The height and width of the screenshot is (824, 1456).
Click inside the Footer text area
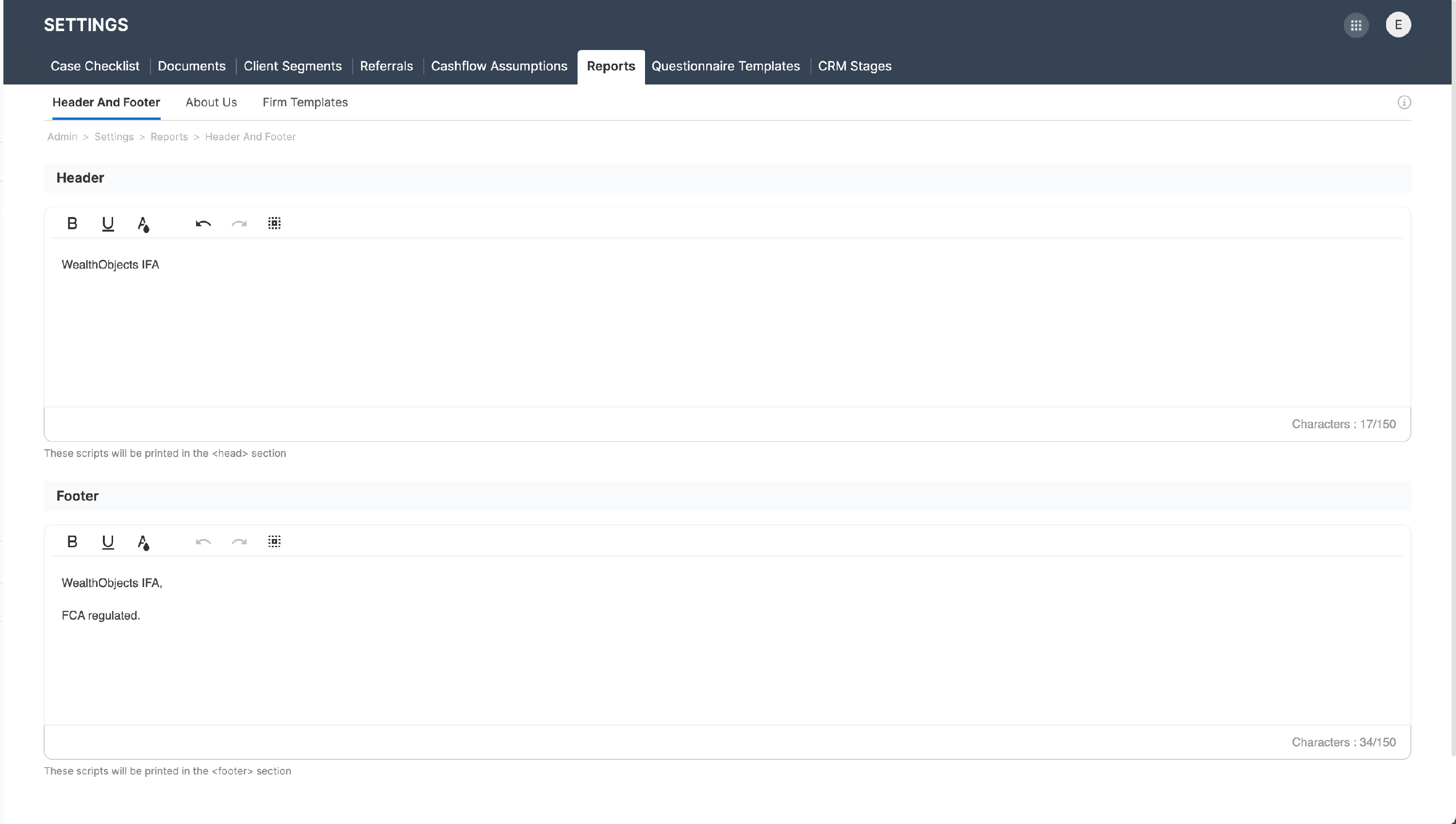pyautogui.click(x=727, y=640)
